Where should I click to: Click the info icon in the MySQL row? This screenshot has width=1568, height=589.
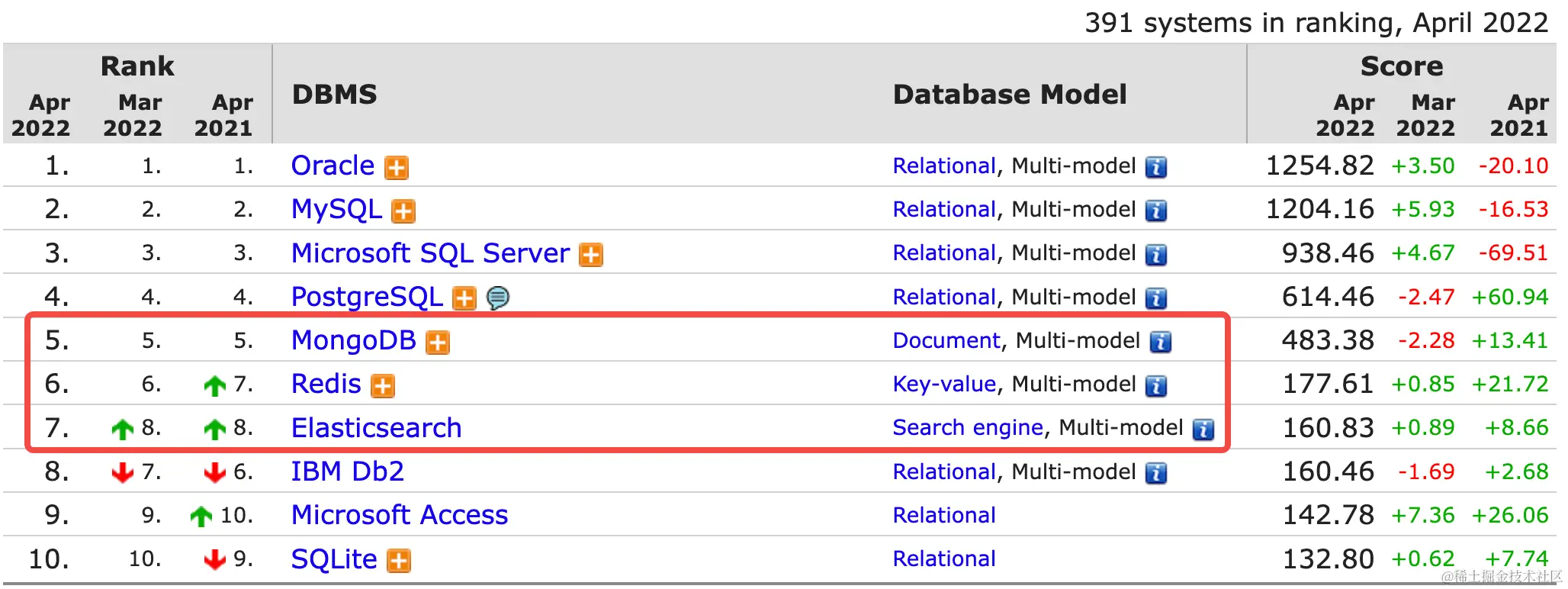tap(1156, 211)
